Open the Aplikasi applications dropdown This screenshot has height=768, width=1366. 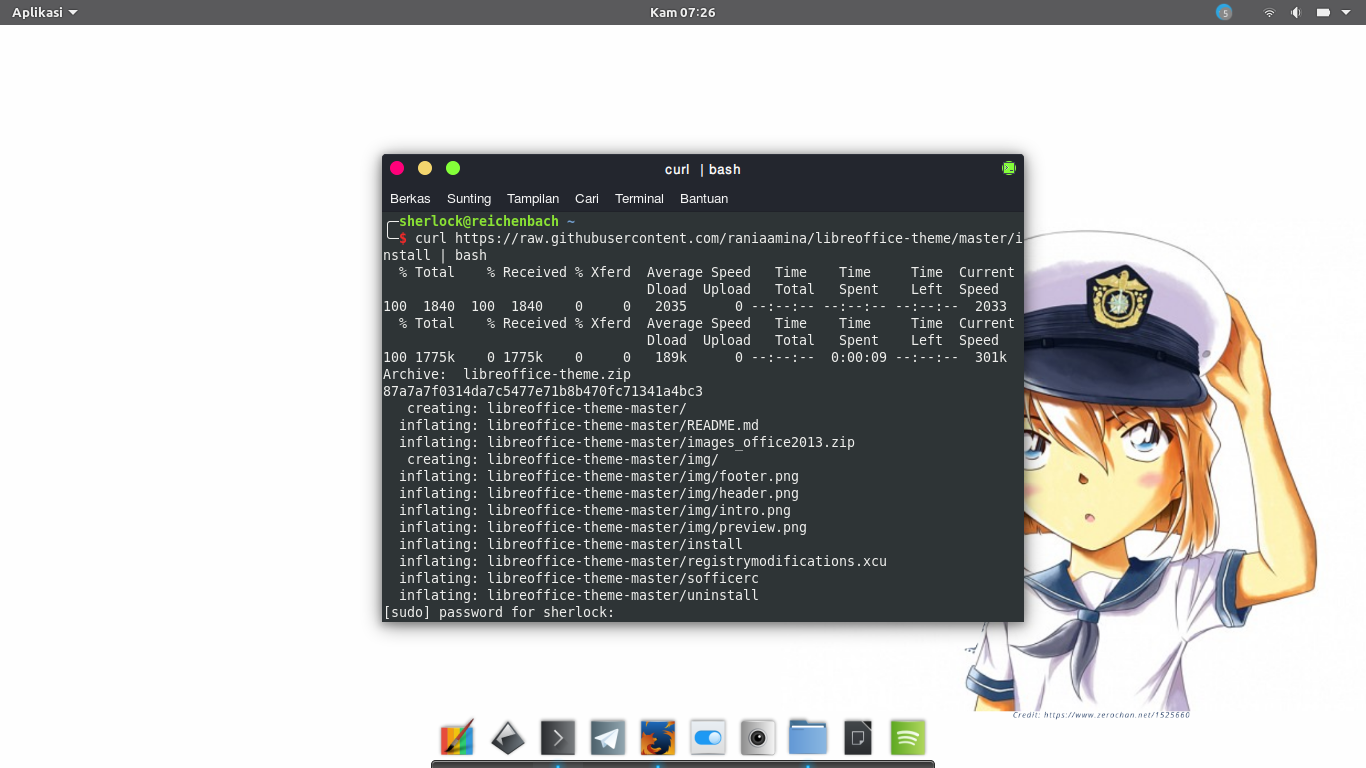pos(44,12)
